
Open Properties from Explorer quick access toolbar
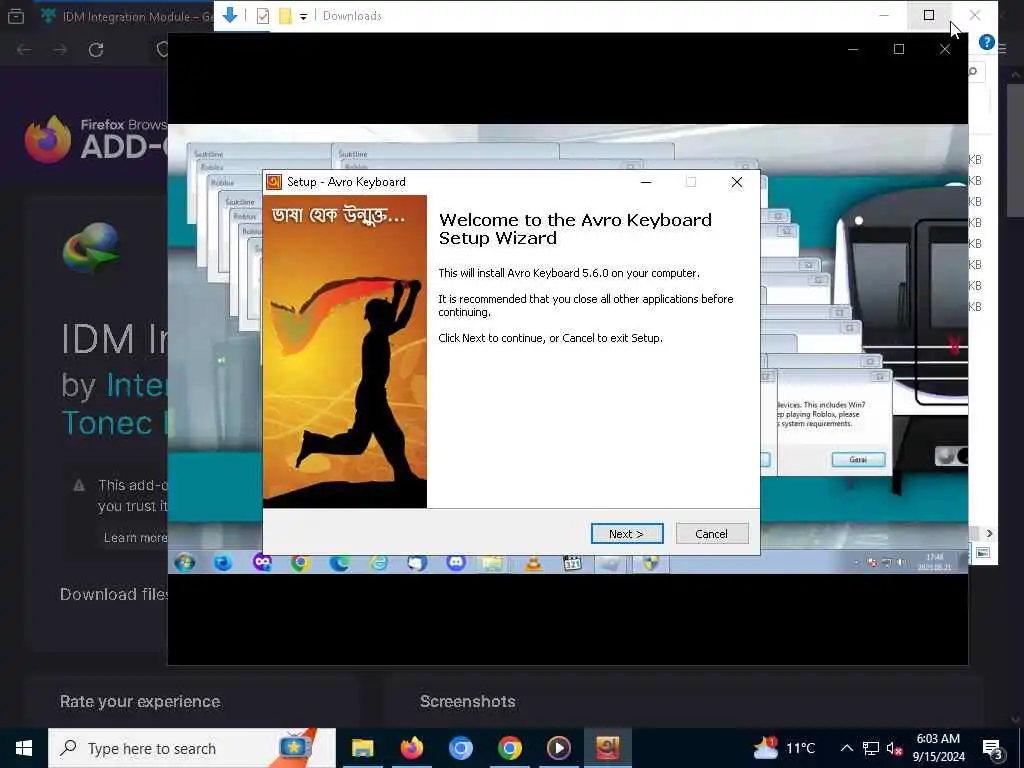pos(263,16)
